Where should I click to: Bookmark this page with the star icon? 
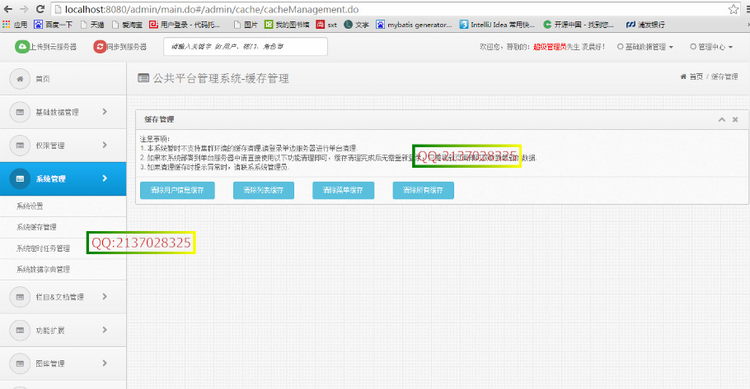(x=733, y=9)
